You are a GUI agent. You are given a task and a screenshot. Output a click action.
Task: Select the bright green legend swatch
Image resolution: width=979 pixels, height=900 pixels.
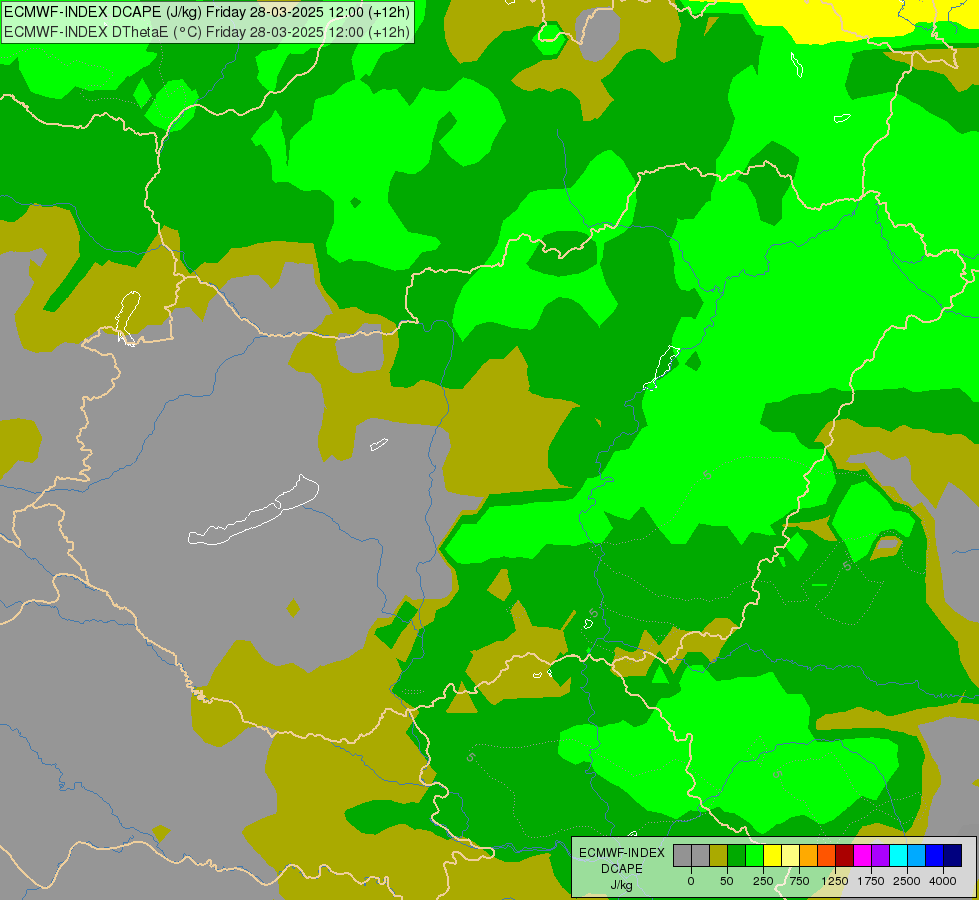755,855
